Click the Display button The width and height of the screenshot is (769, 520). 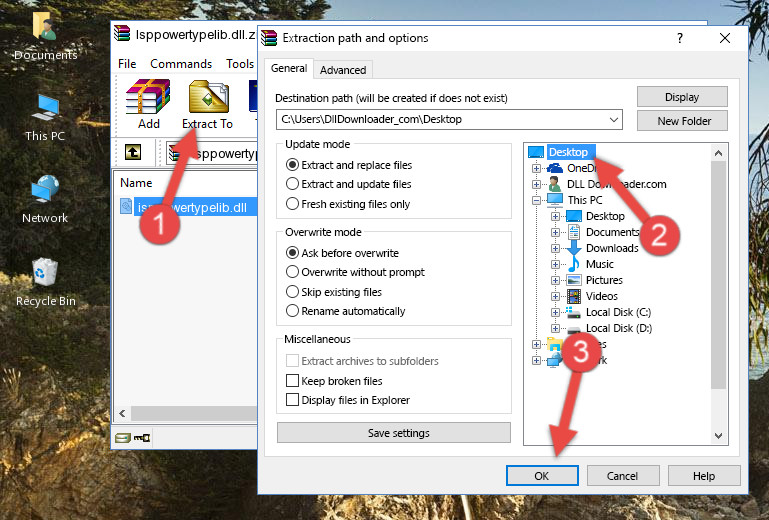[x=682, y=97]
